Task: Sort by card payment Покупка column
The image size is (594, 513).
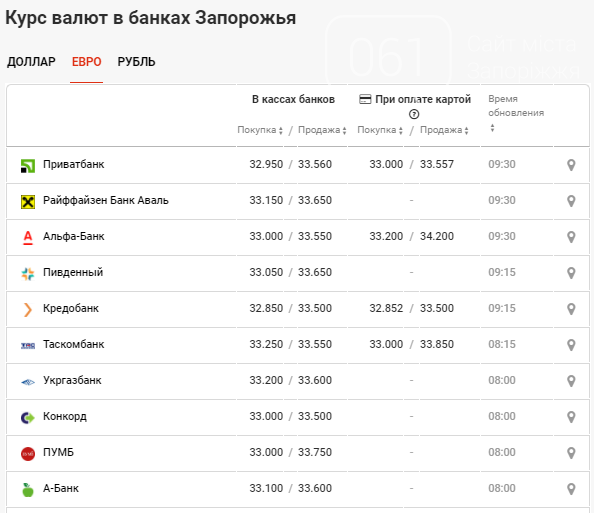Action: pyautogui.click(x=380, y=130)
